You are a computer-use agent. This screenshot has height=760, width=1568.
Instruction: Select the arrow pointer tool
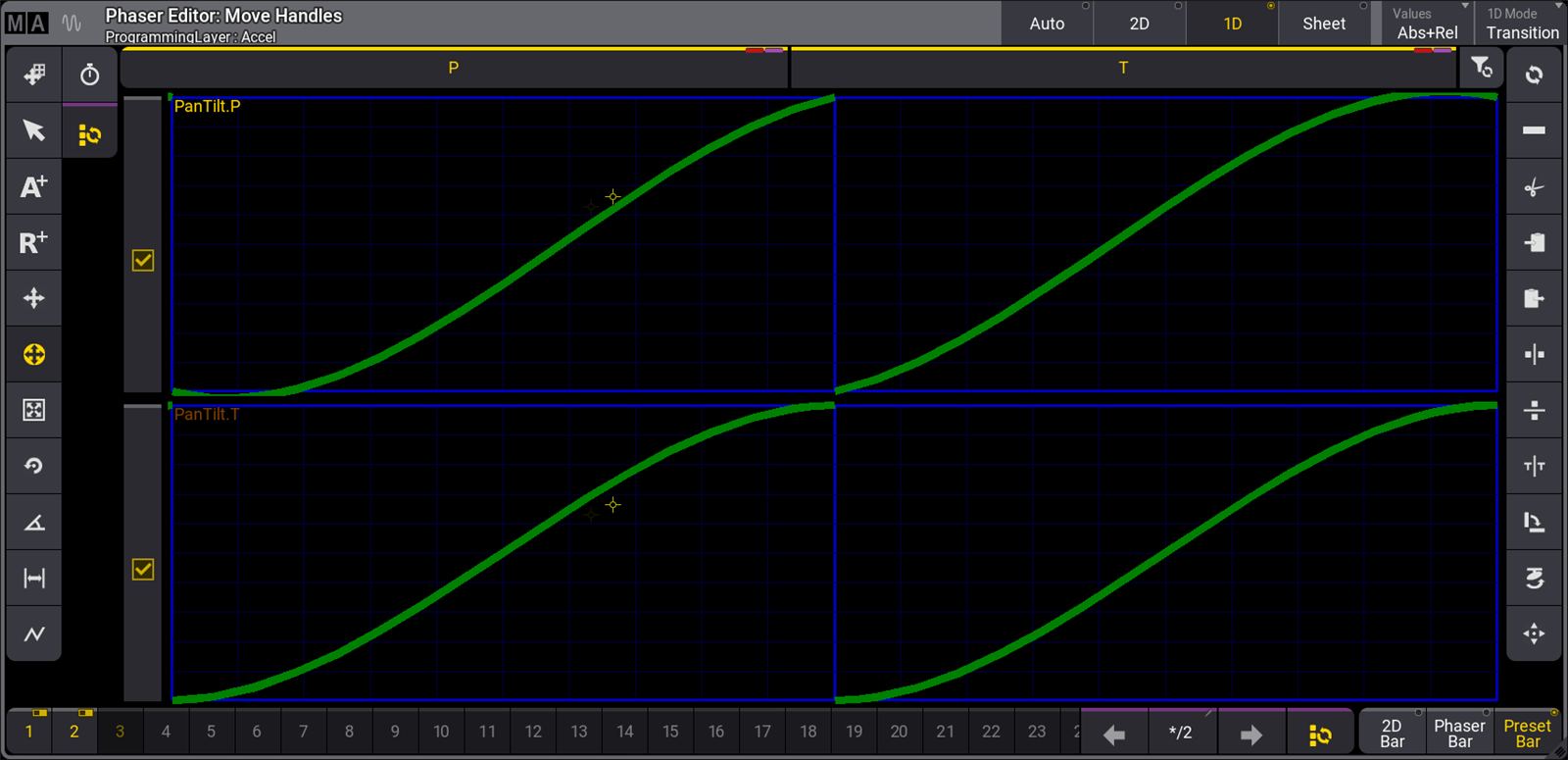[x=33, y=130]
